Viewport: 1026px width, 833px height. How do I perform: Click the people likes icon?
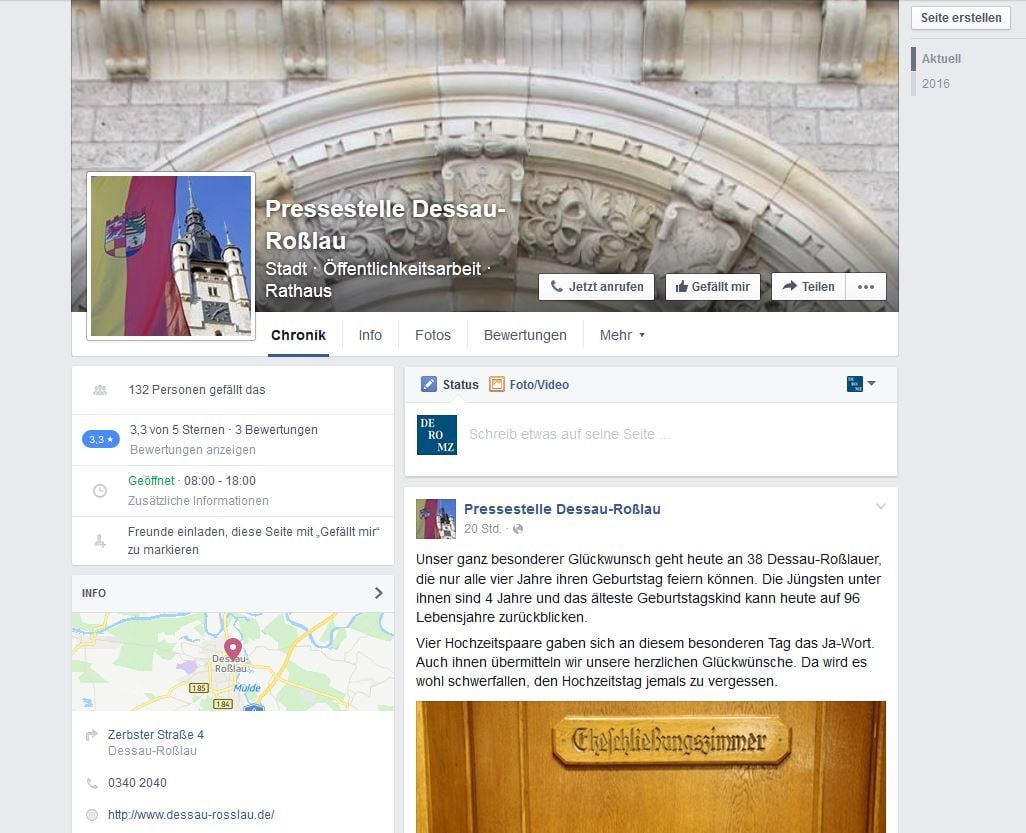click(99, 390)
